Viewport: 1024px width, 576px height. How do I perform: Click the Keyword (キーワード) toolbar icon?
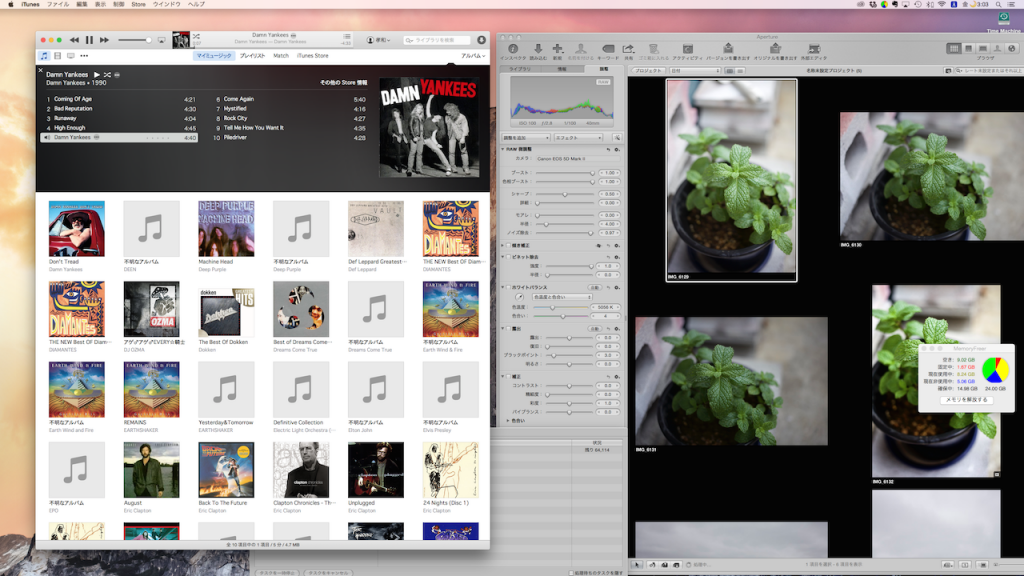[x=607, y=50]
